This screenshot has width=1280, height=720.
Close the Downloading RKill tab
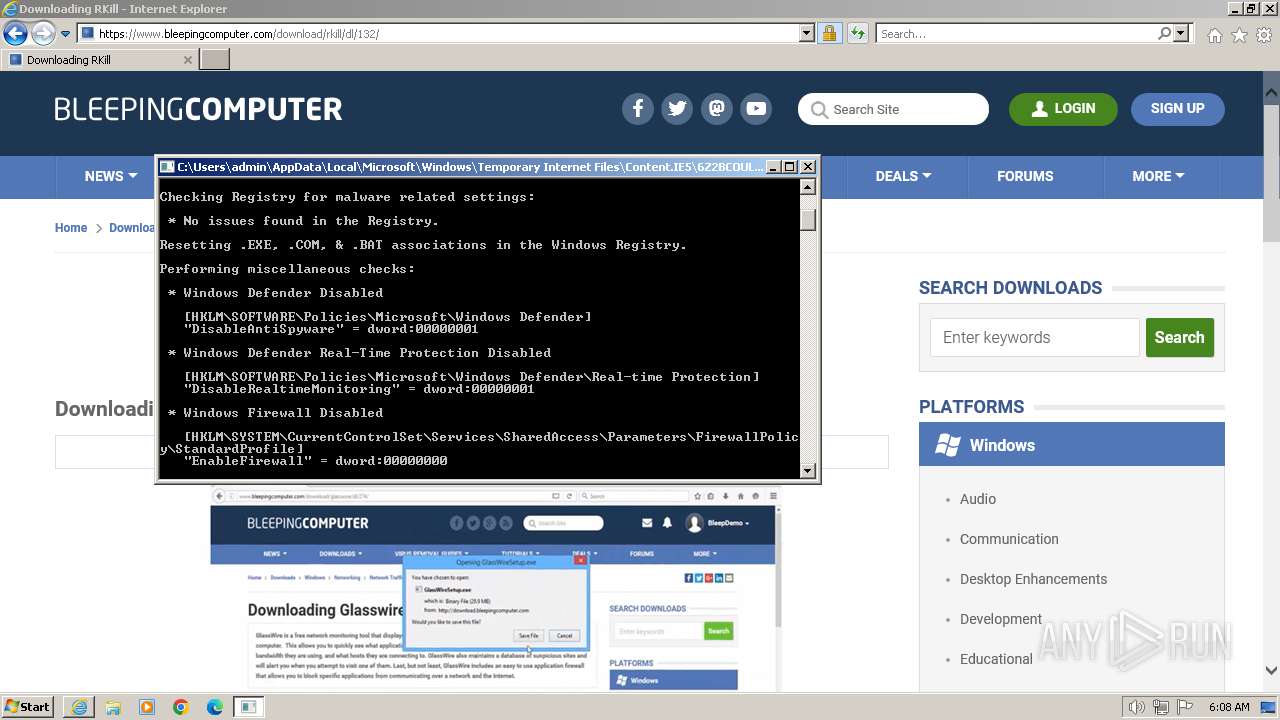coord(187,60)
